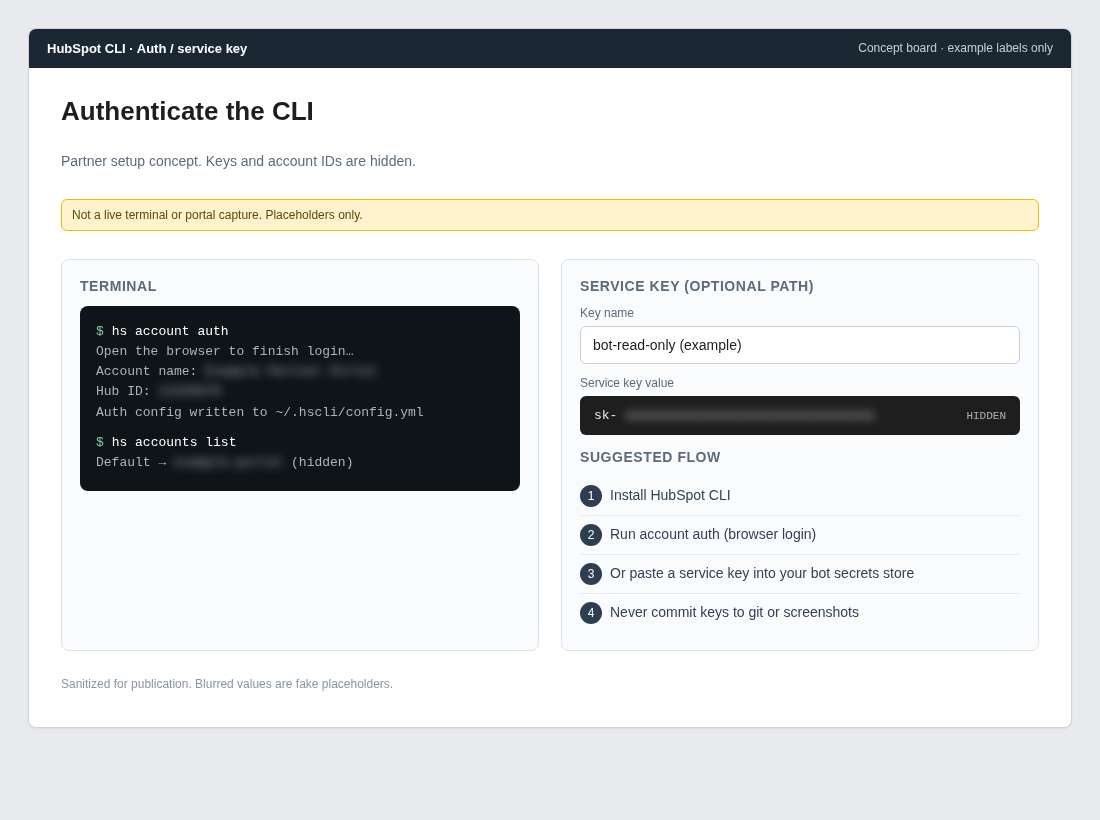Select step 3 number badge
This screenshot has width=1100, height=820.
(x=591, y=574)
